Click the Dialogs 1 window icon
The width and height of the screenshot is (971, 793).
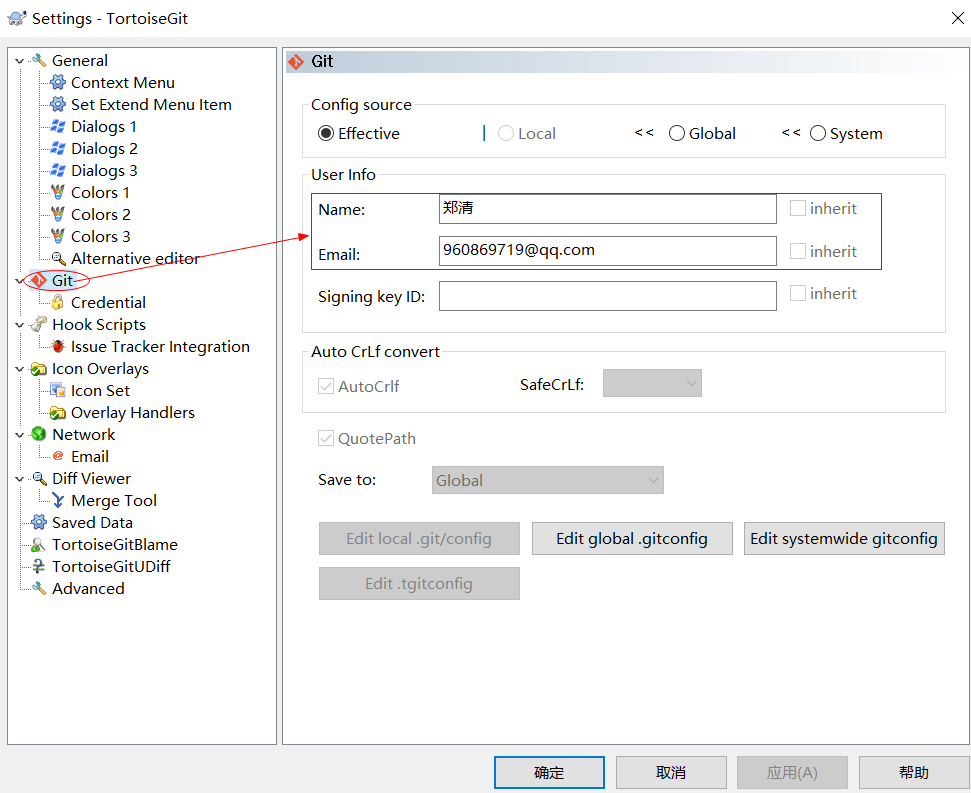(58, 126)
